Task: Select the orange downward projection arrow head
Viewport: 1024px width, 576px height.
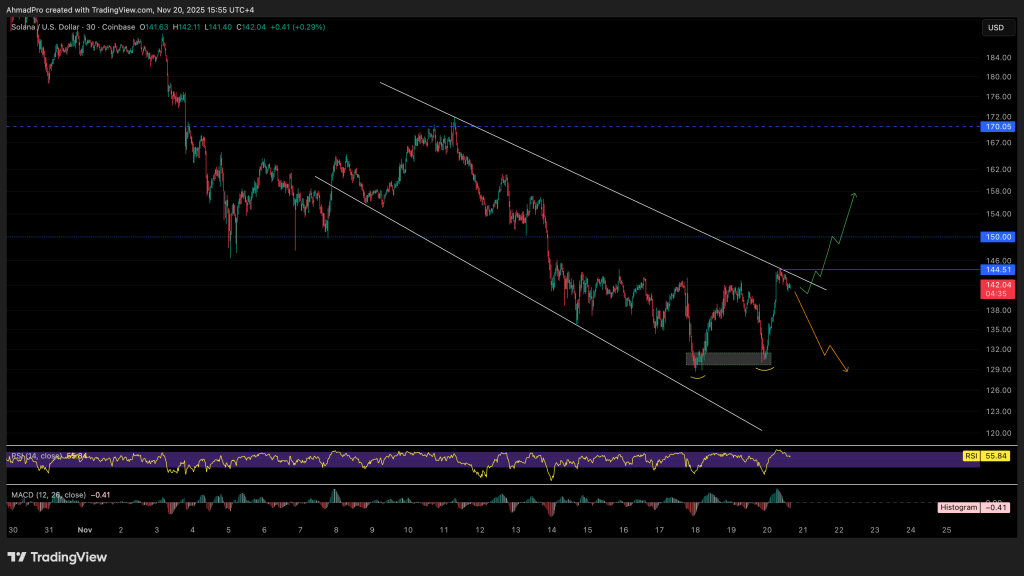Action: tap(846, 370)
